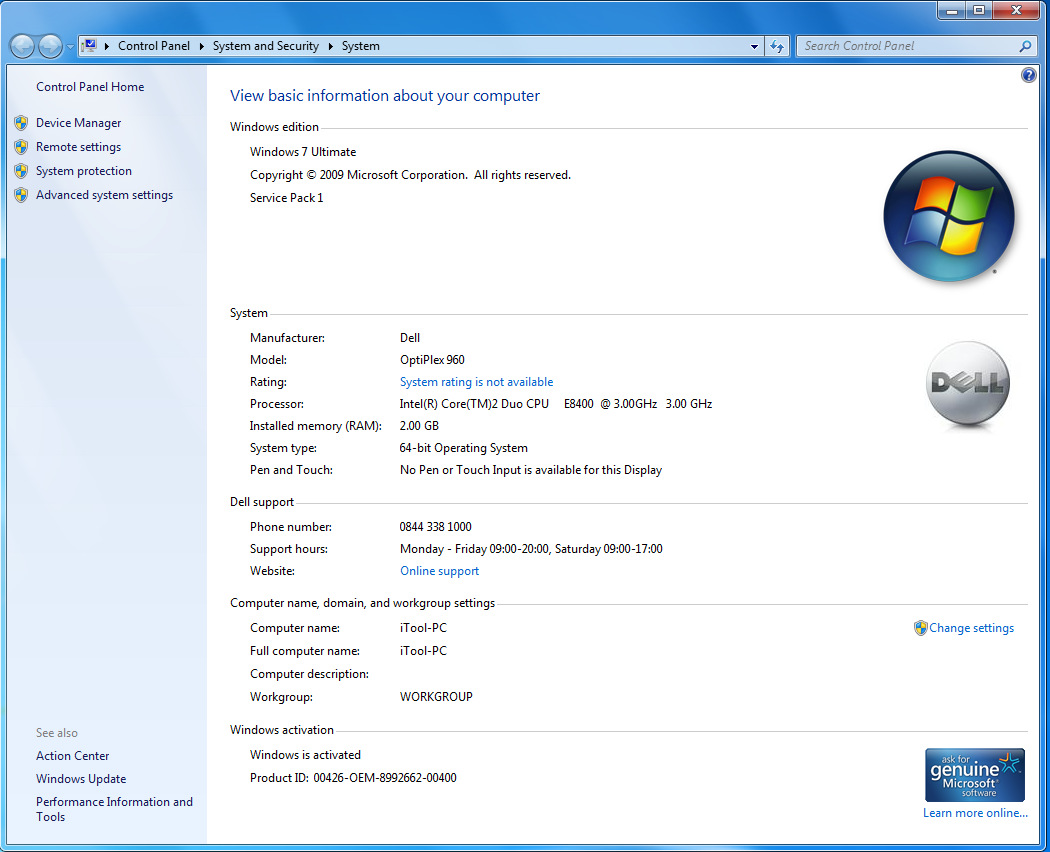Image resolution: width=1050 pixels, height=852 pixels.
Task: Click shield icon next to Remote settings
Action: 21,147
